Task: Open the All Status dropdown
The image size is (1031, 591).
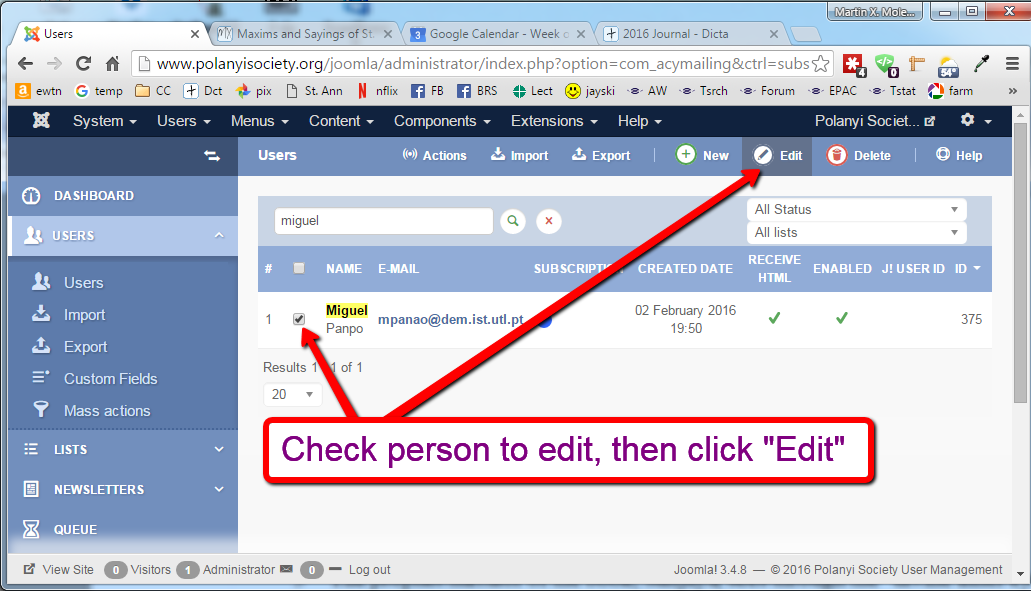Action: pyautogui.click(x=856, y=209)
